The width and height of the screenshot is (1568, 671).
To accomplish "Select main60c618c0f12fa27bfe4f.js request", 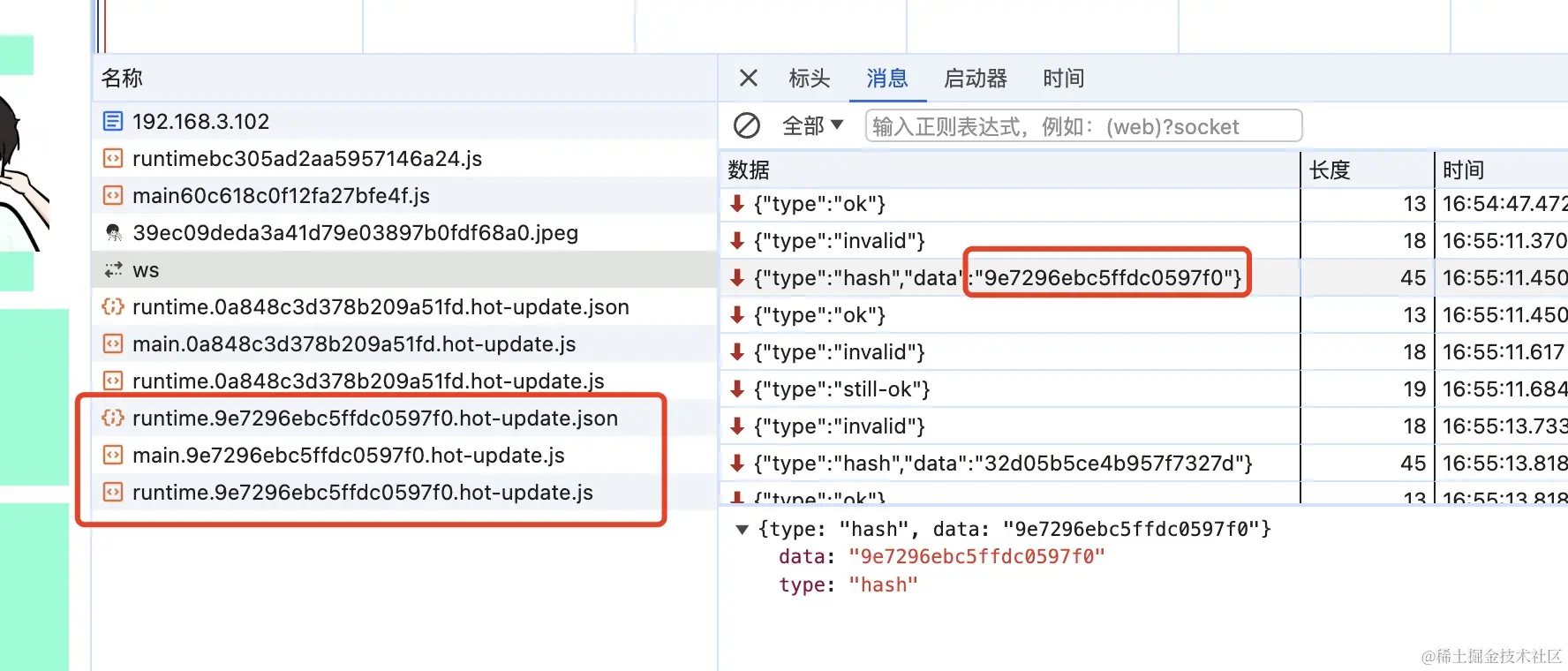I will pos(404,195).
